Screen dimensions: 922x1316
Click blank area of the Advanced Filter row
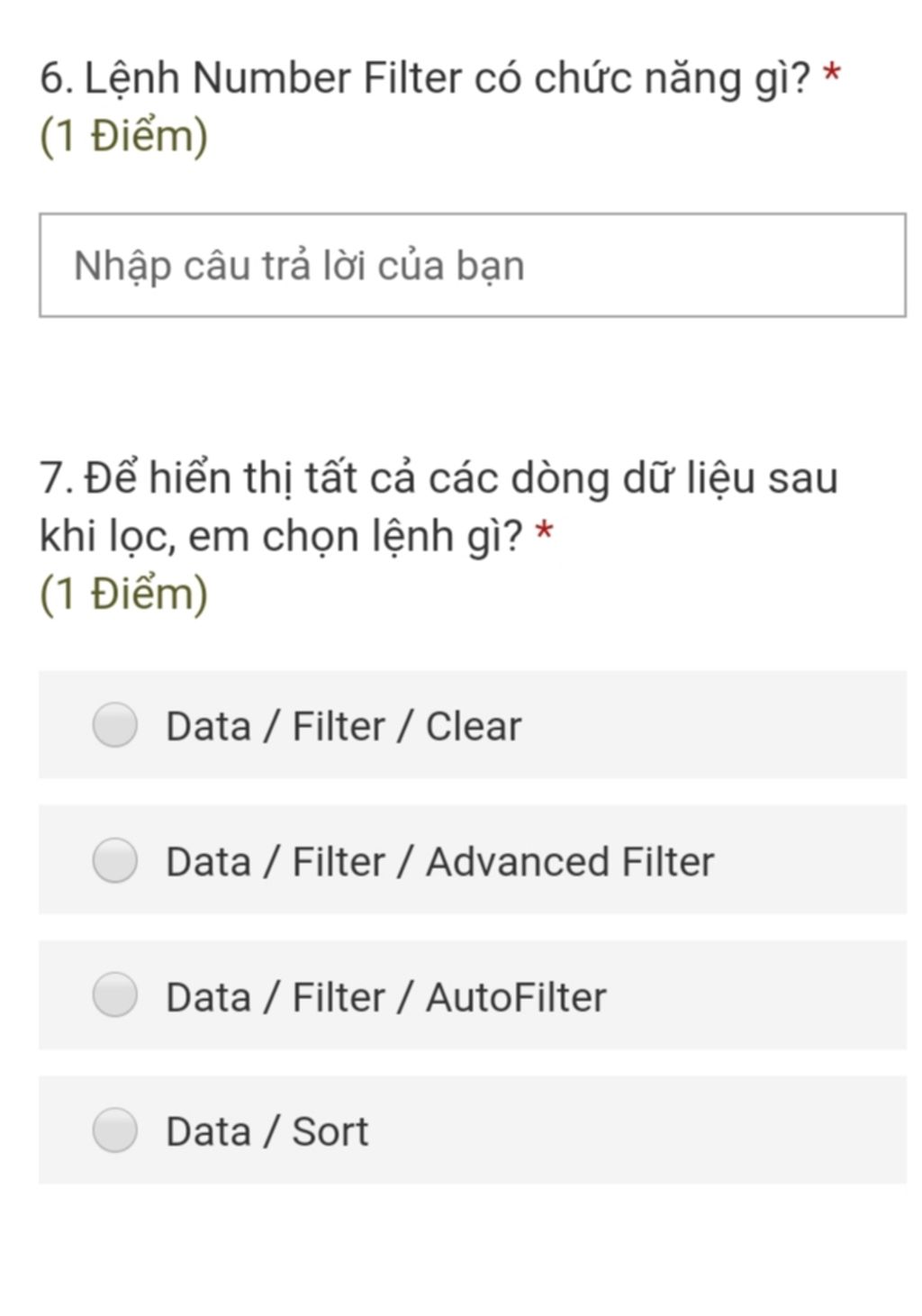point(810,859)
